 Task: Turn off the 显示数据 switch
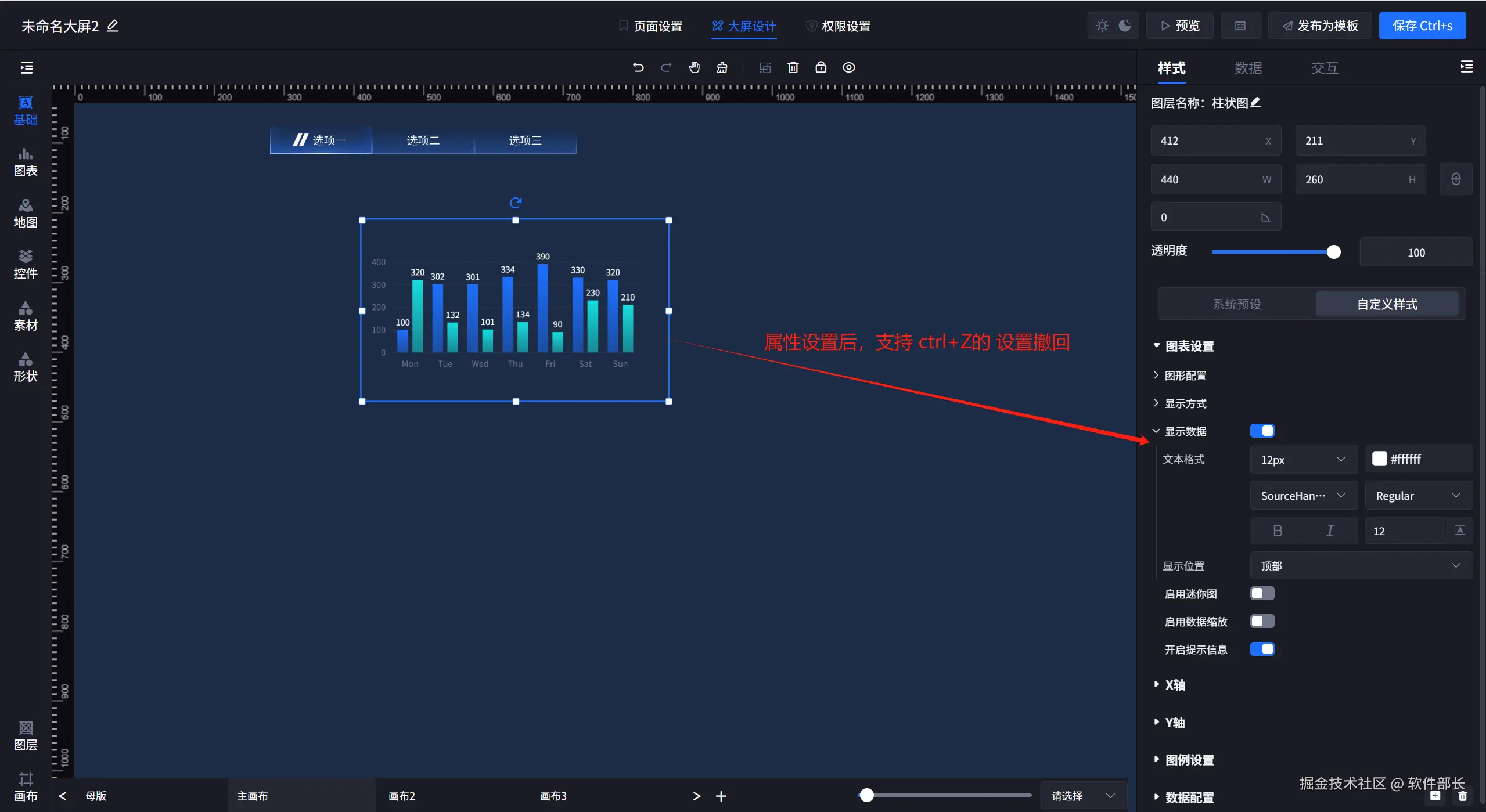1262,431
